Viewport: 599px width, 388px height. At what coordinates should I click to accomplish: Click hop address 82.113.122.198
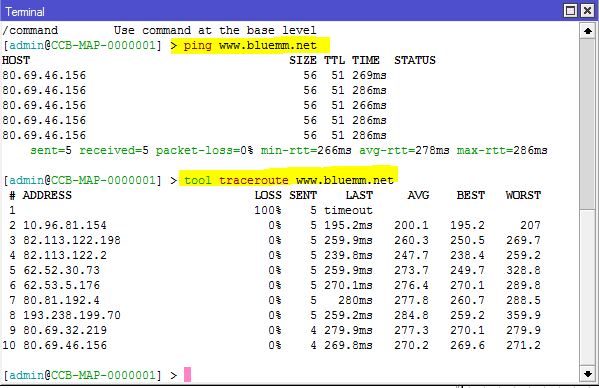(72, 240)
